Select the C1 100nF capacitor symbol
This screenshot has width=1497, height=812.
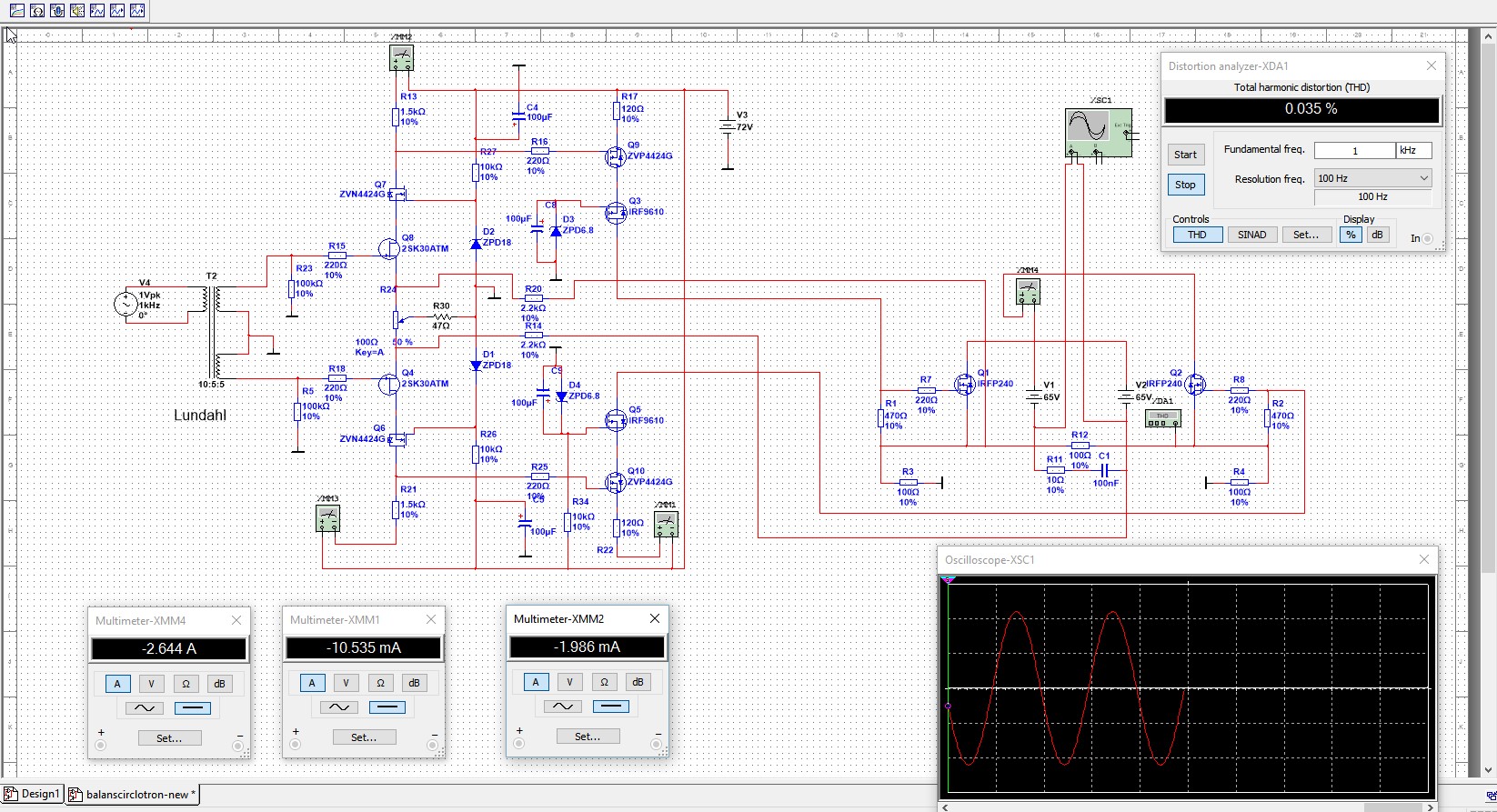click(x=1105, y=470)
